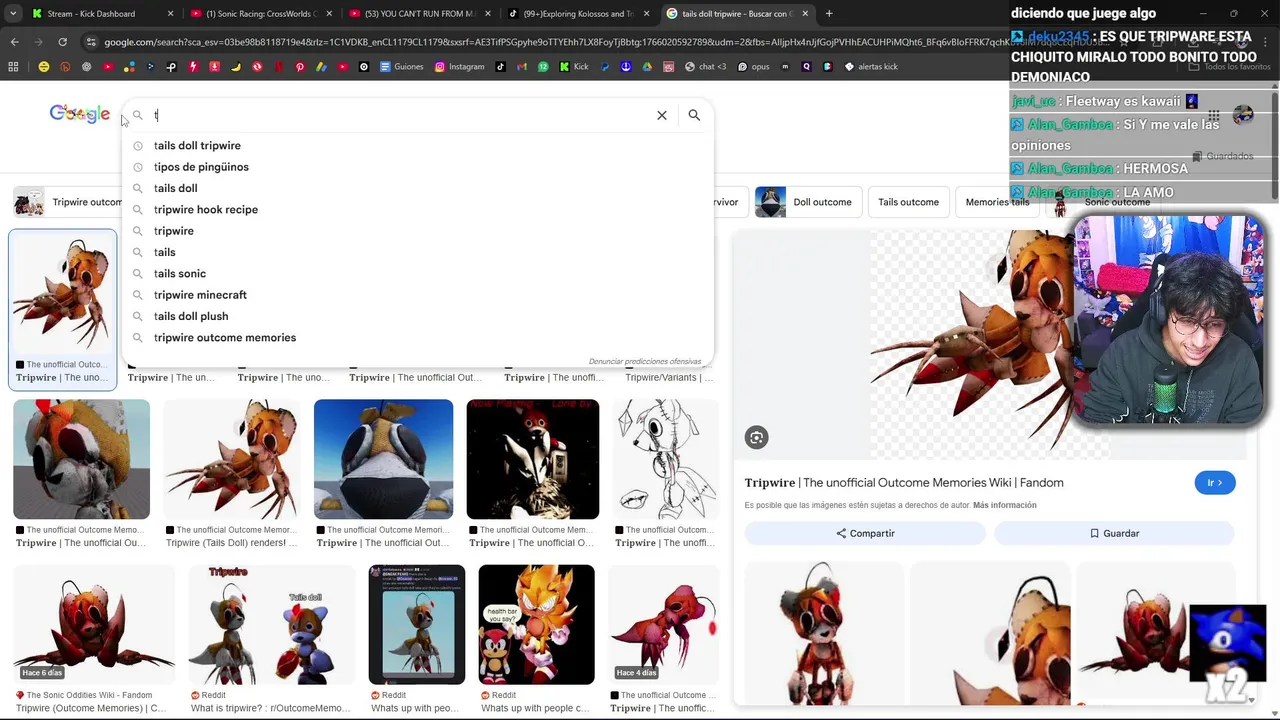The height and width of the screenshot is (720, 1280).
Task: Open the opus bookmark
Action: pos(755,67)
